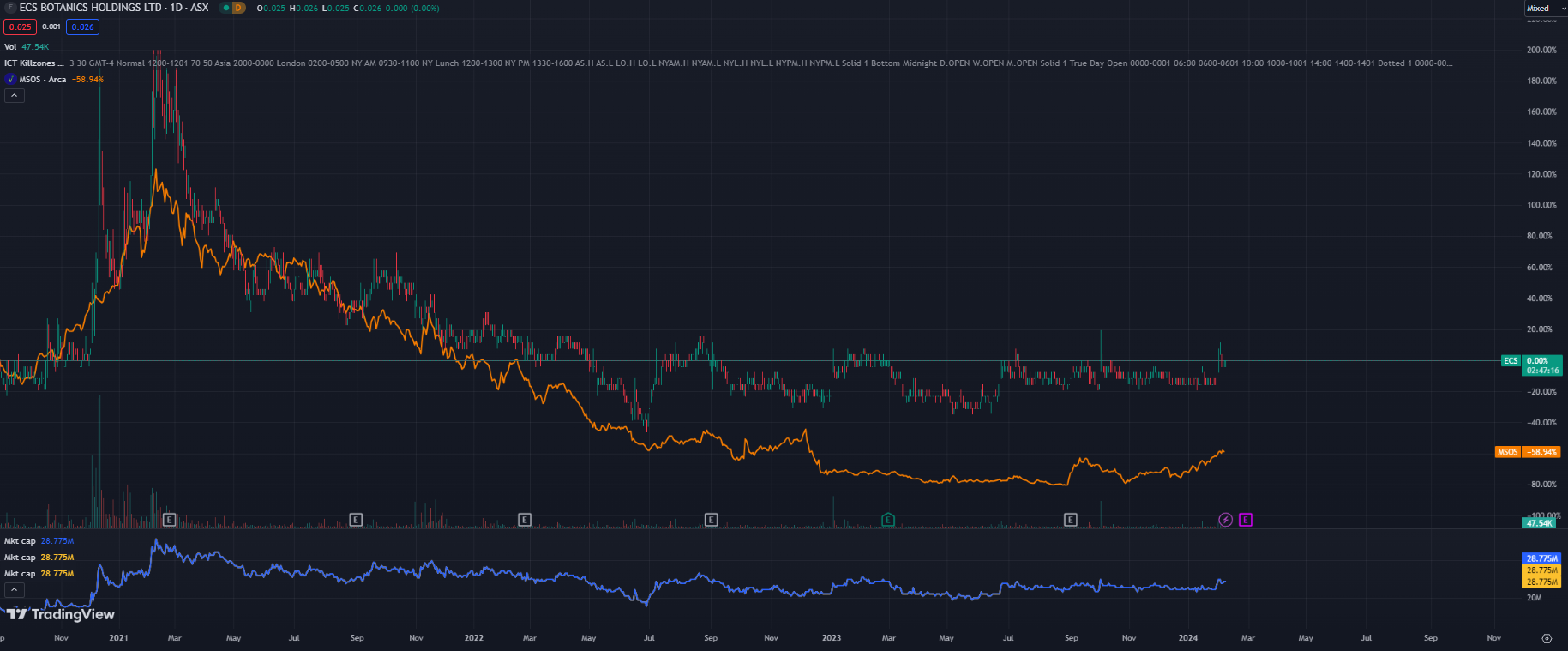Click the orange MSOS price scale label

pos(1507,452)
